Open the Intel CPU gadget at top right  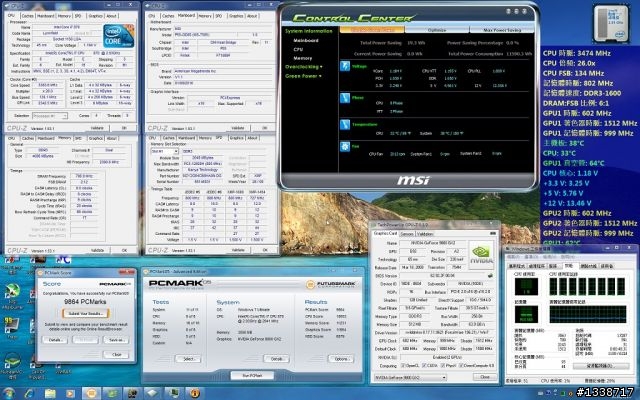(x=611, y=23)
